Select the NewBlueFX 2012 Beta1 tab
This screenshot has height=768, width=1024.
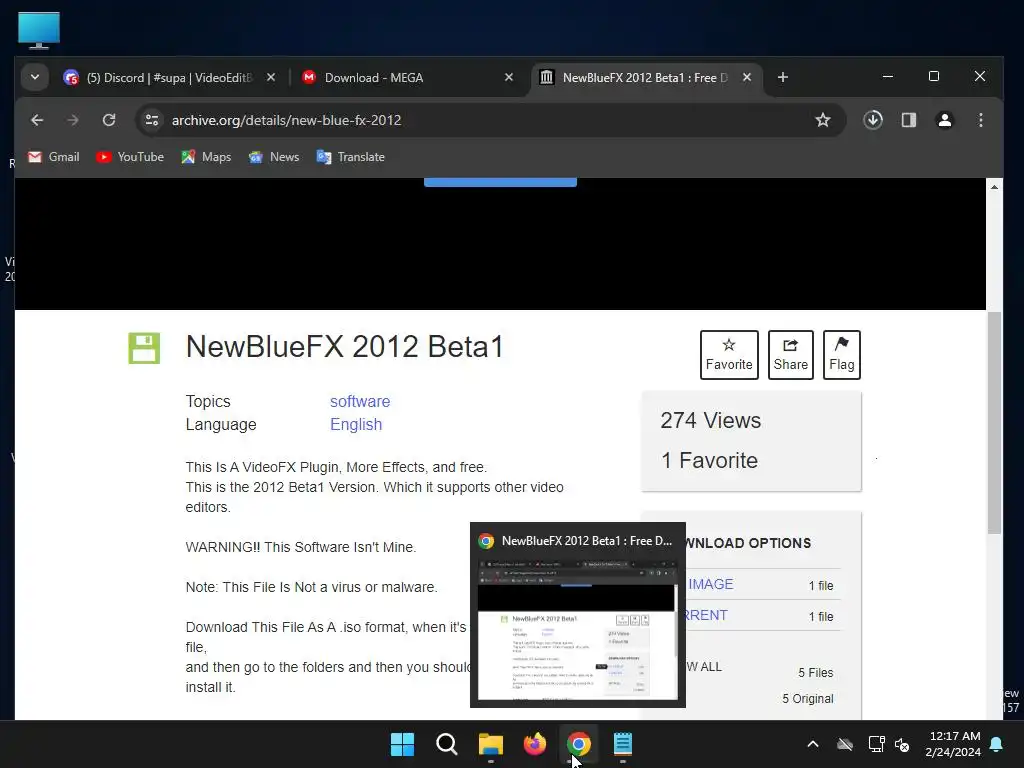coord(645,78)
